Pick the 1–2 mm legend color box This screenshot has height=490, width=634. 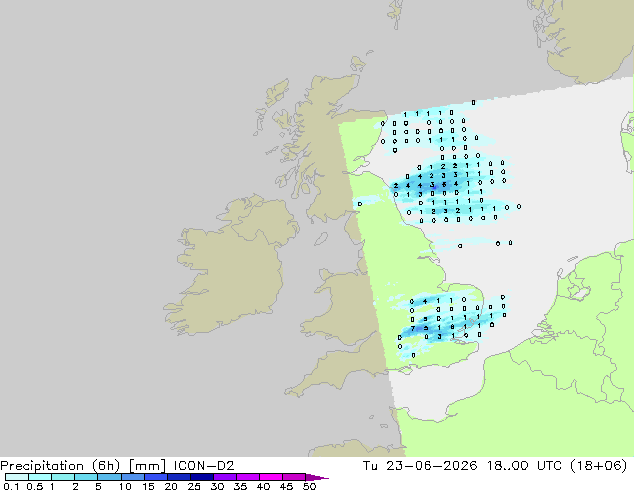pyautogui.click(x=63, y=477)
